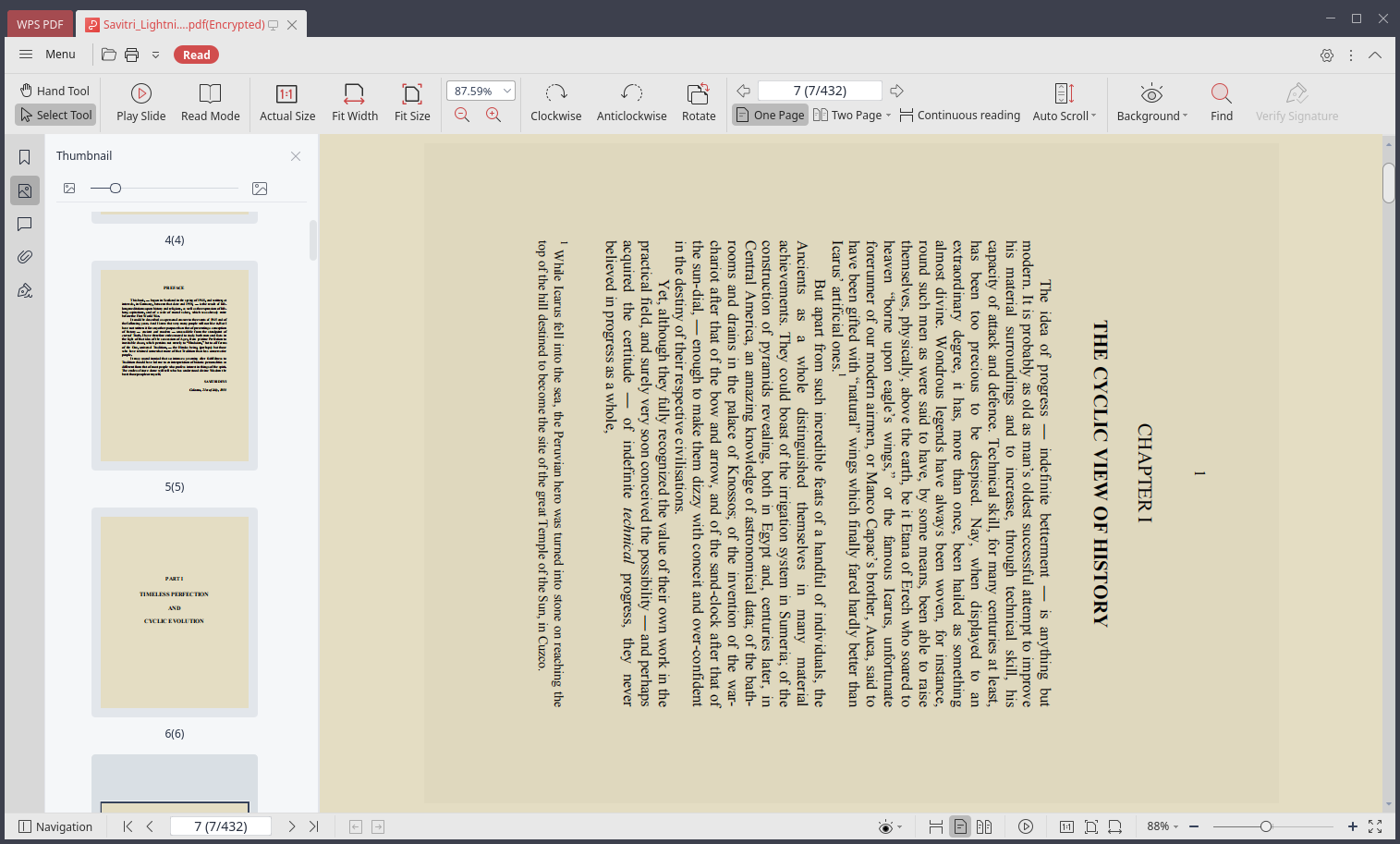
Task: Toggle the Thumbnail sidebar panel
Action: pyautogui.click(x=25, y=190)
